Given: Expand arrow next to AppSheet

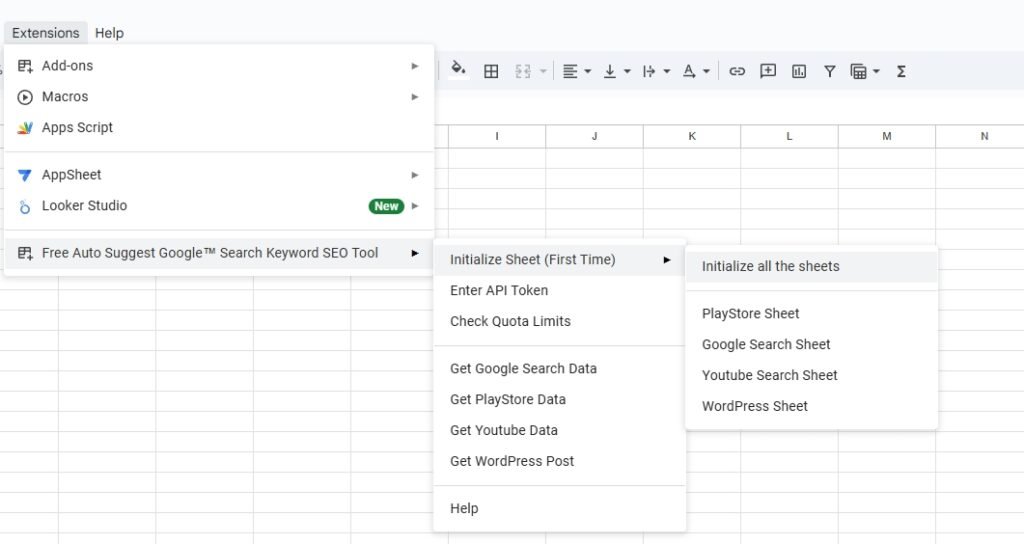Looking at the screenshot, I should coord(415,175).
